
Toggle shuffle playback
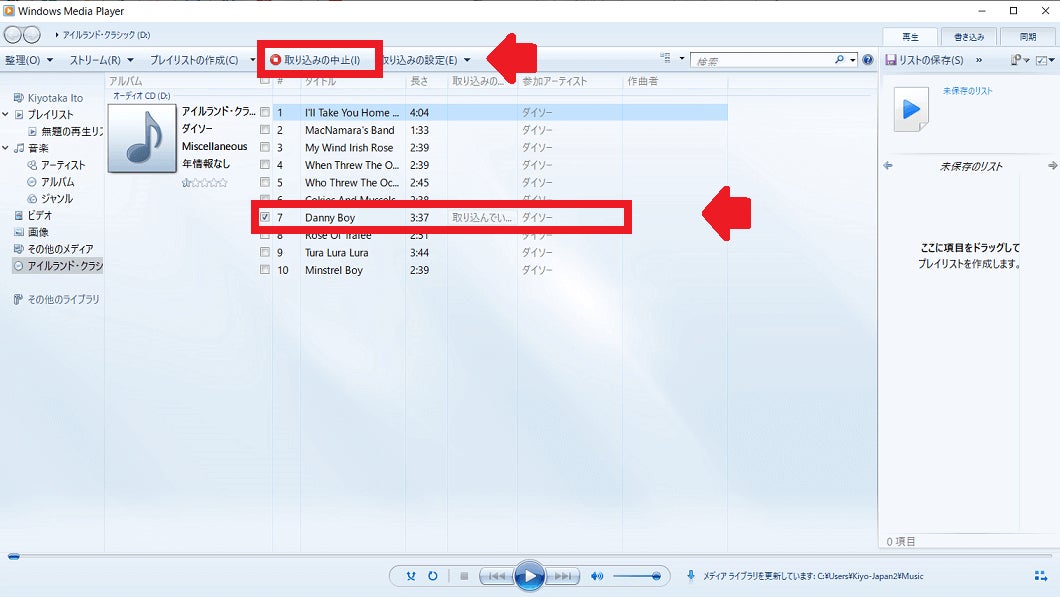(411, 576)
